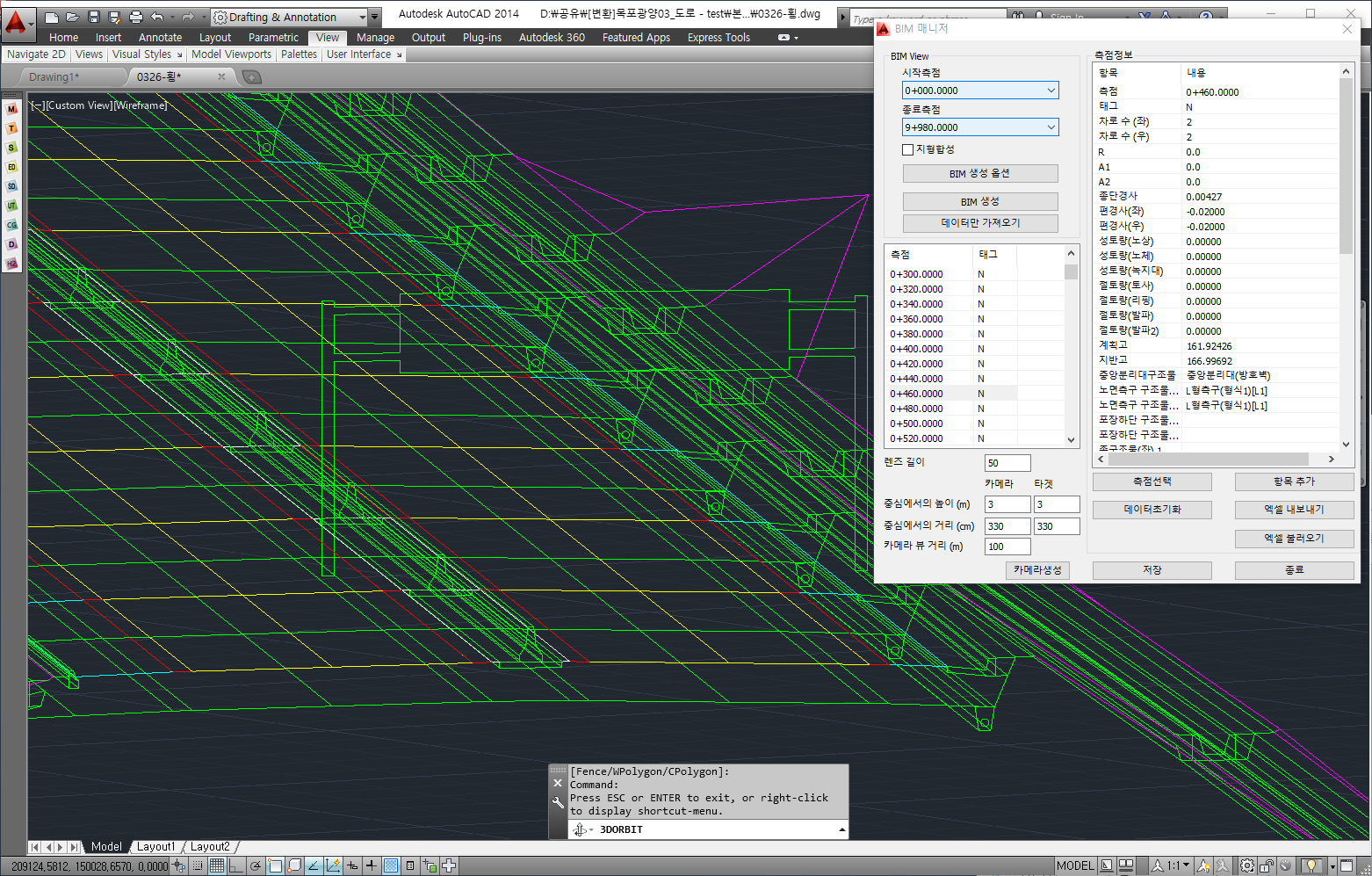
Task: Click the Plot printer icon in Quick Access toolbar
Action: (135, 17)
